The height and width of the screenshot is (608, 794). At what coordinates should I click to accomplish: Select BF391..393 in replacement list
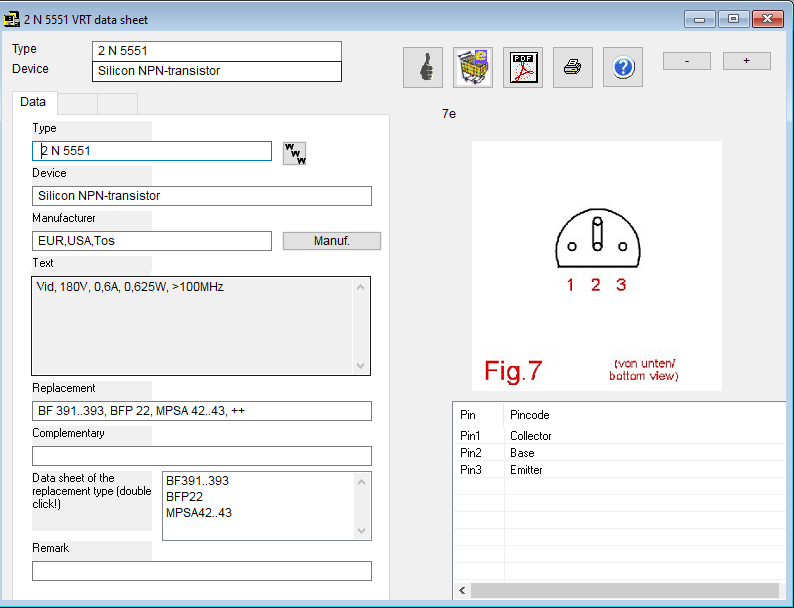(197, 481)
